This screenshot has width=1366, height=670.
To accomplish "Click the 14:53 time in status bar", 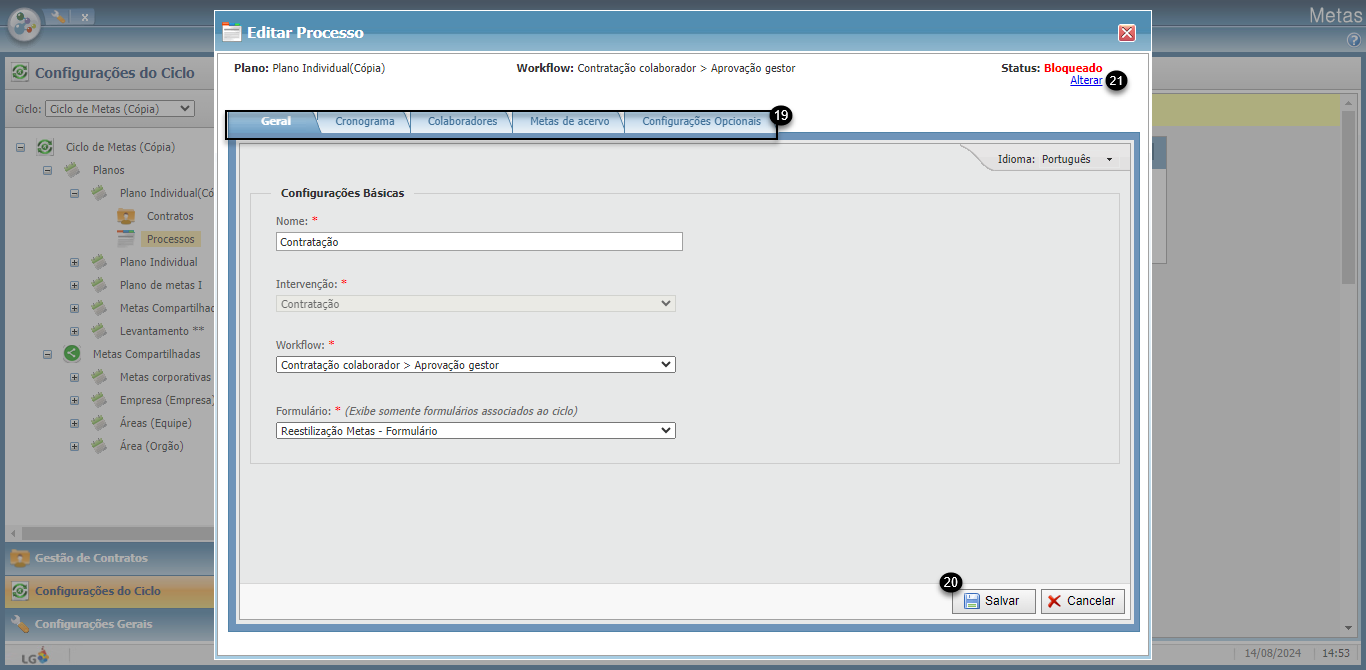I will tap(1336, 654).
